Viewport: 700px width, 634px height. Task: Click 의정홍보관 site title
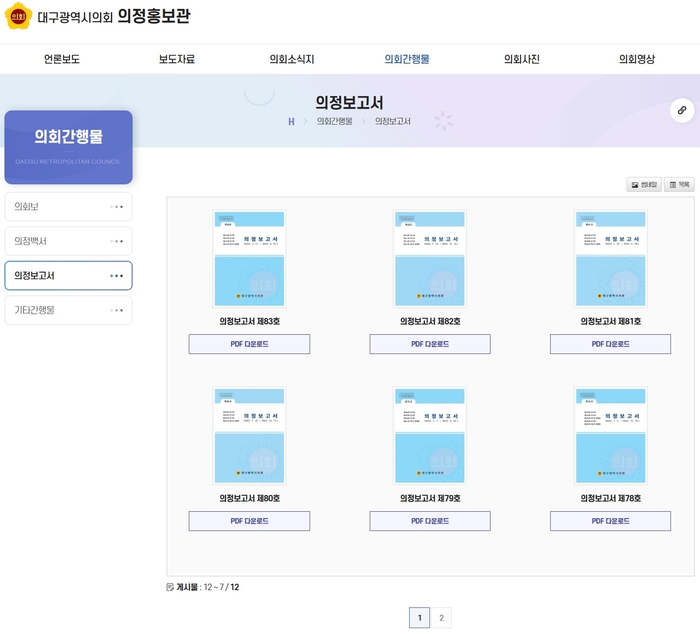click(154, 16)
